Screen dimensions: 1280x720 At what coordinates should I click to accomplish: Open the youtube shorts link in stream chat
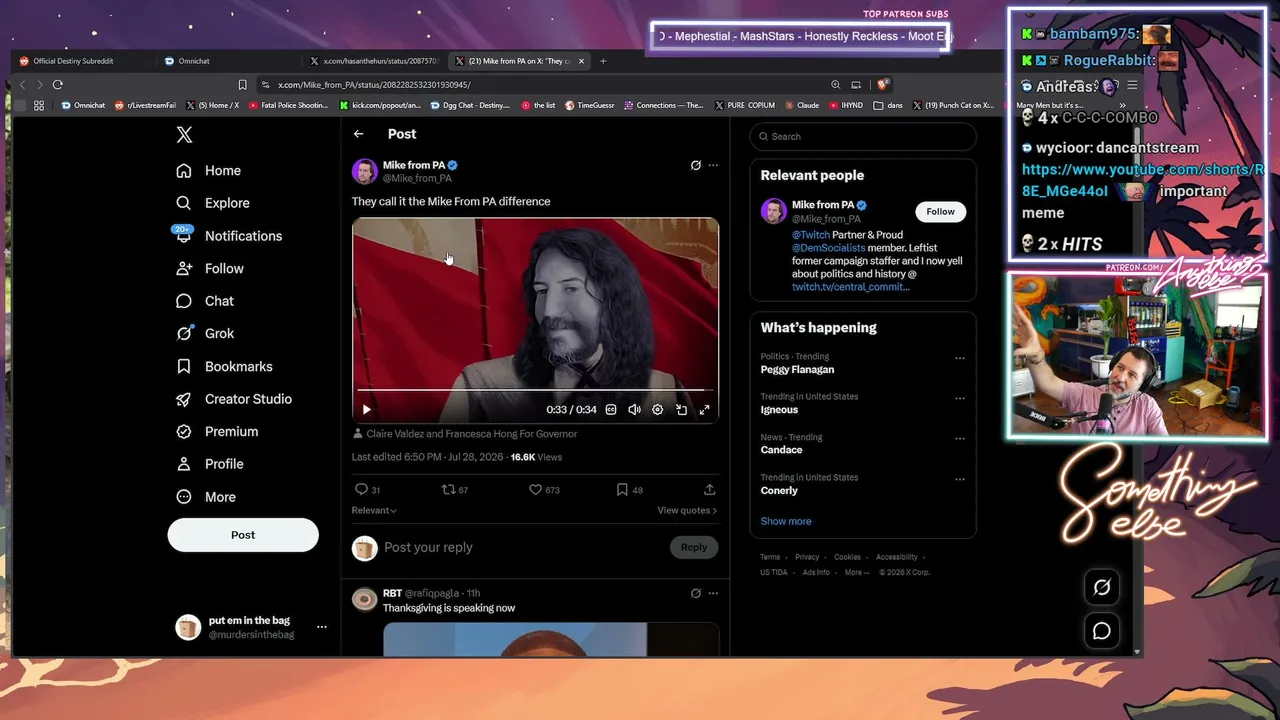point(1142,180)
